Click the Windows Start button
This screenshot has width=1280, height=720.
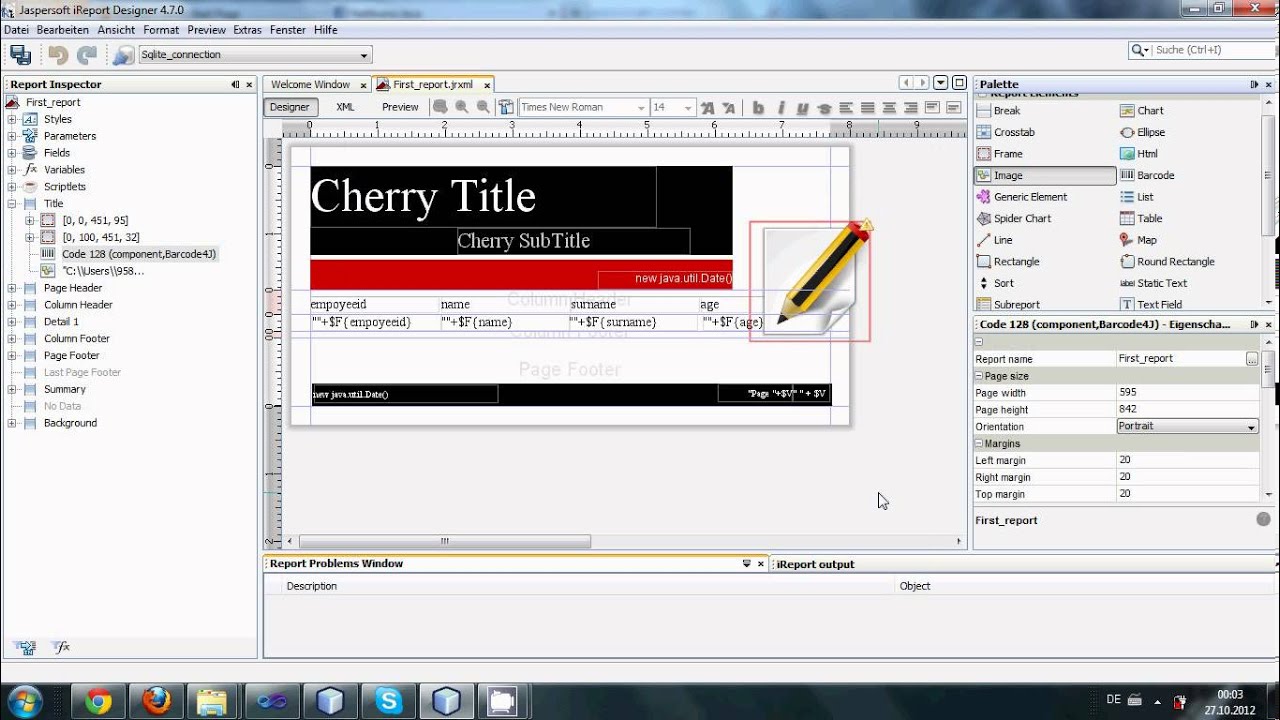[x=23, y=701]
